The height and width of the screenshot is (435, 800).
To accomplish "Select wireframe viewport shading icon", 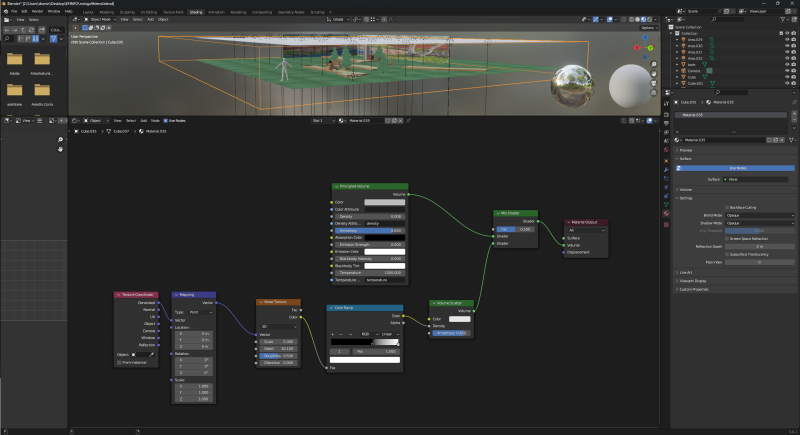I will pyautogui.click(x=631, y=19).
